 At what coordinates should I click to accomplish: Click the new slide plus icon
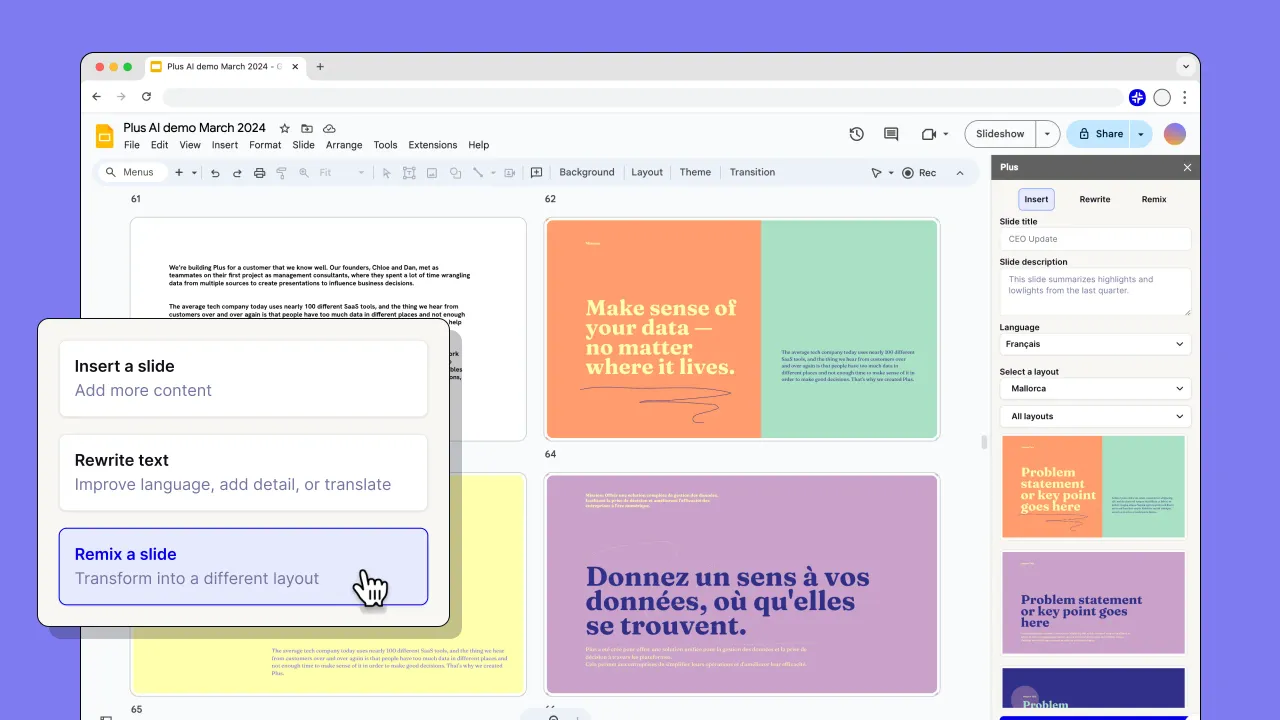pyautogui.click(x=179, y=172)
